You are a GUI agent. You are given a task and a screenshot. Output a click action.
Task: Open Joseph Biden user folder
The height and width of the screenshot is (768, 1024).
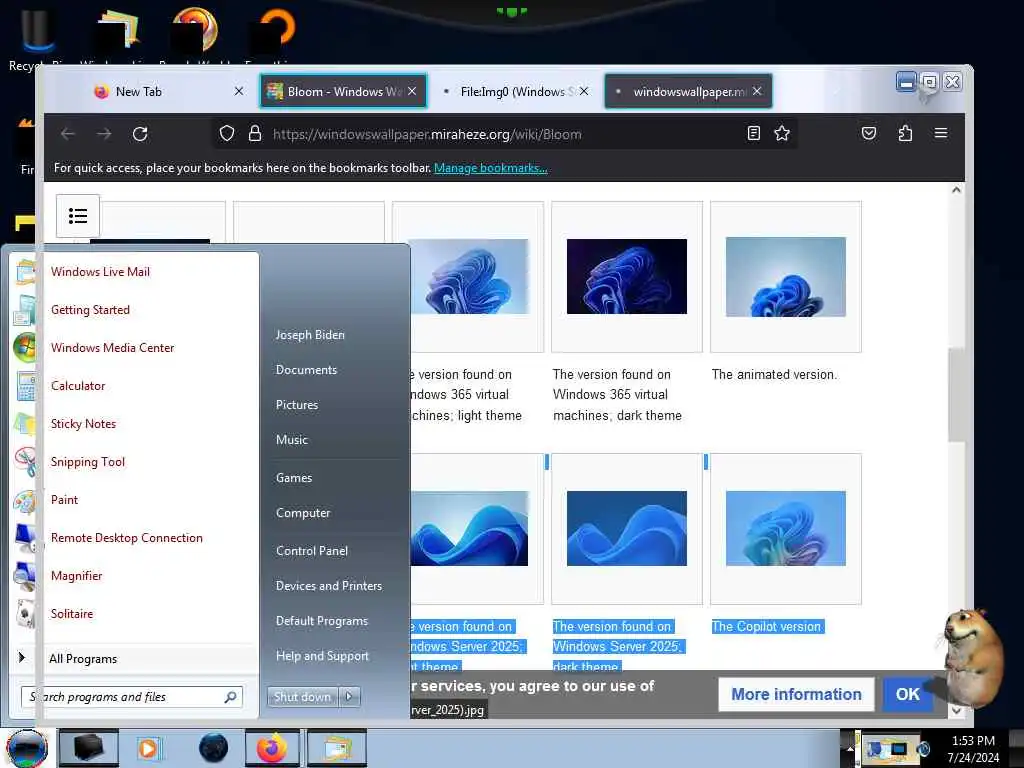(310, 334)
